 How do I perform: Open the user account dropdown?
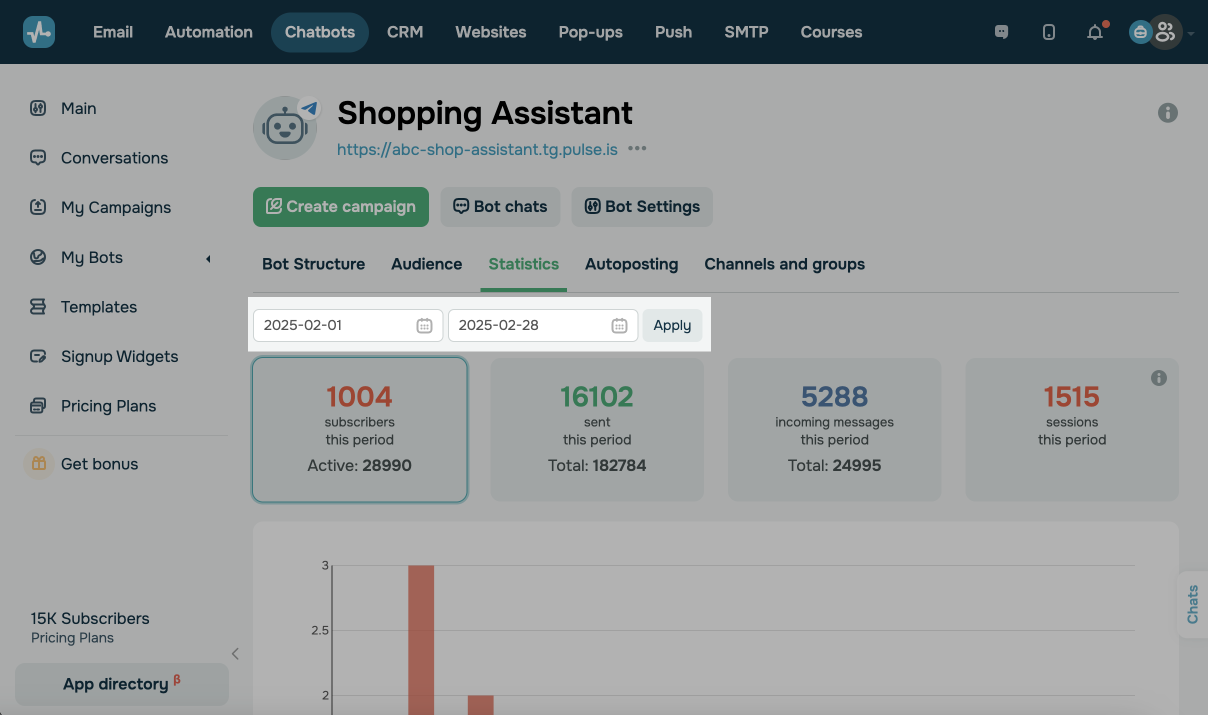[1165, 32]
